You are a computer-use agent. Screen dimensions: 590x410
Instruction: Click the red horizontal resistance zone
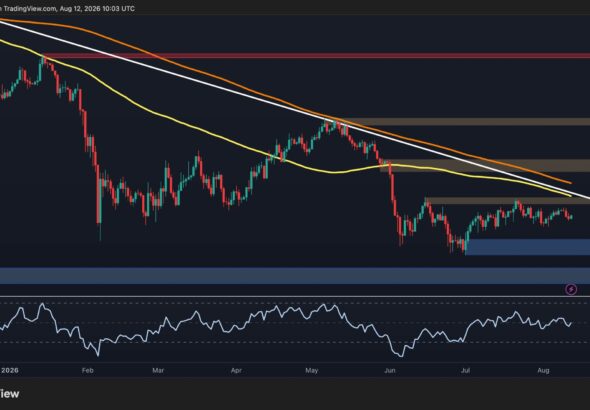click(316, 56)
